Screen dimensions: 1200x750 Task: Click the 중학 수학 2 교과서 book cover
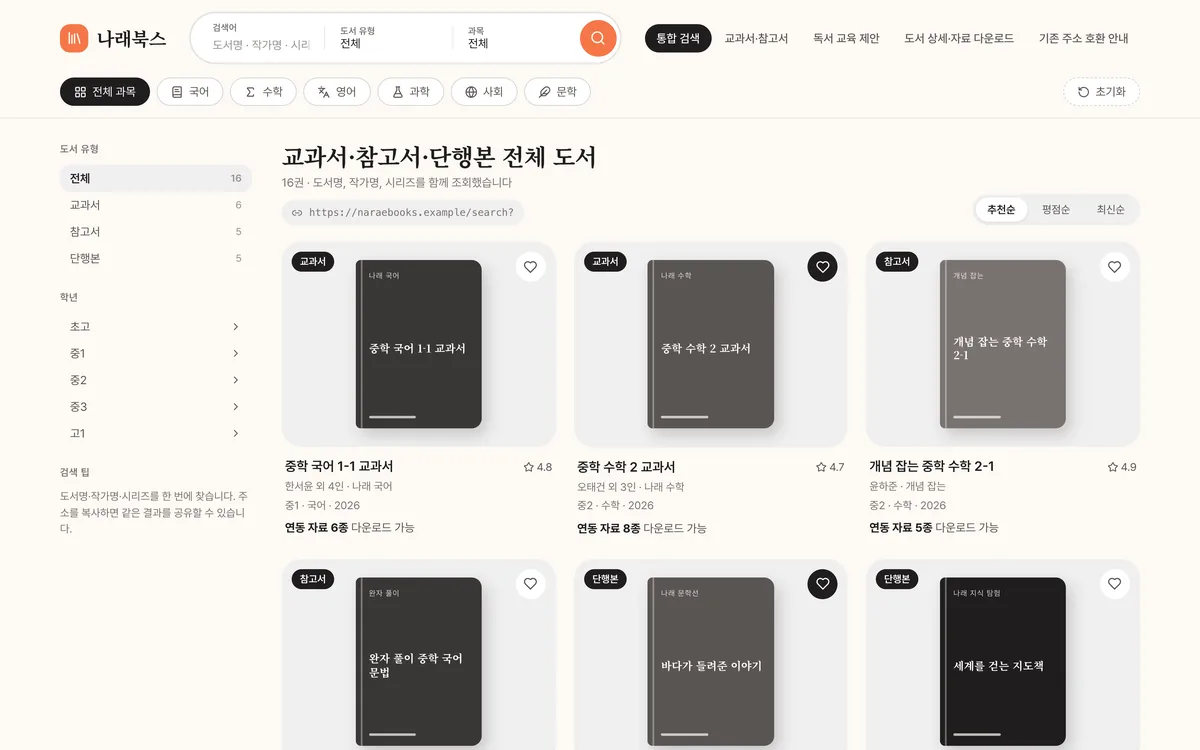[x=710, y=344]
